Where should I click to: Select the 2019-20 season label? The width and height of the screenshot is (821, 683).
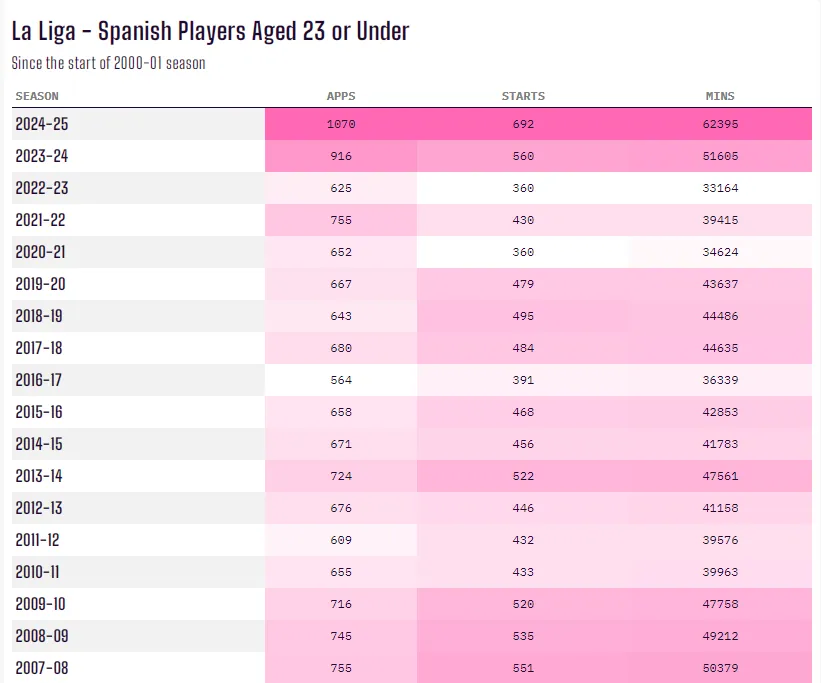(42, 284)
